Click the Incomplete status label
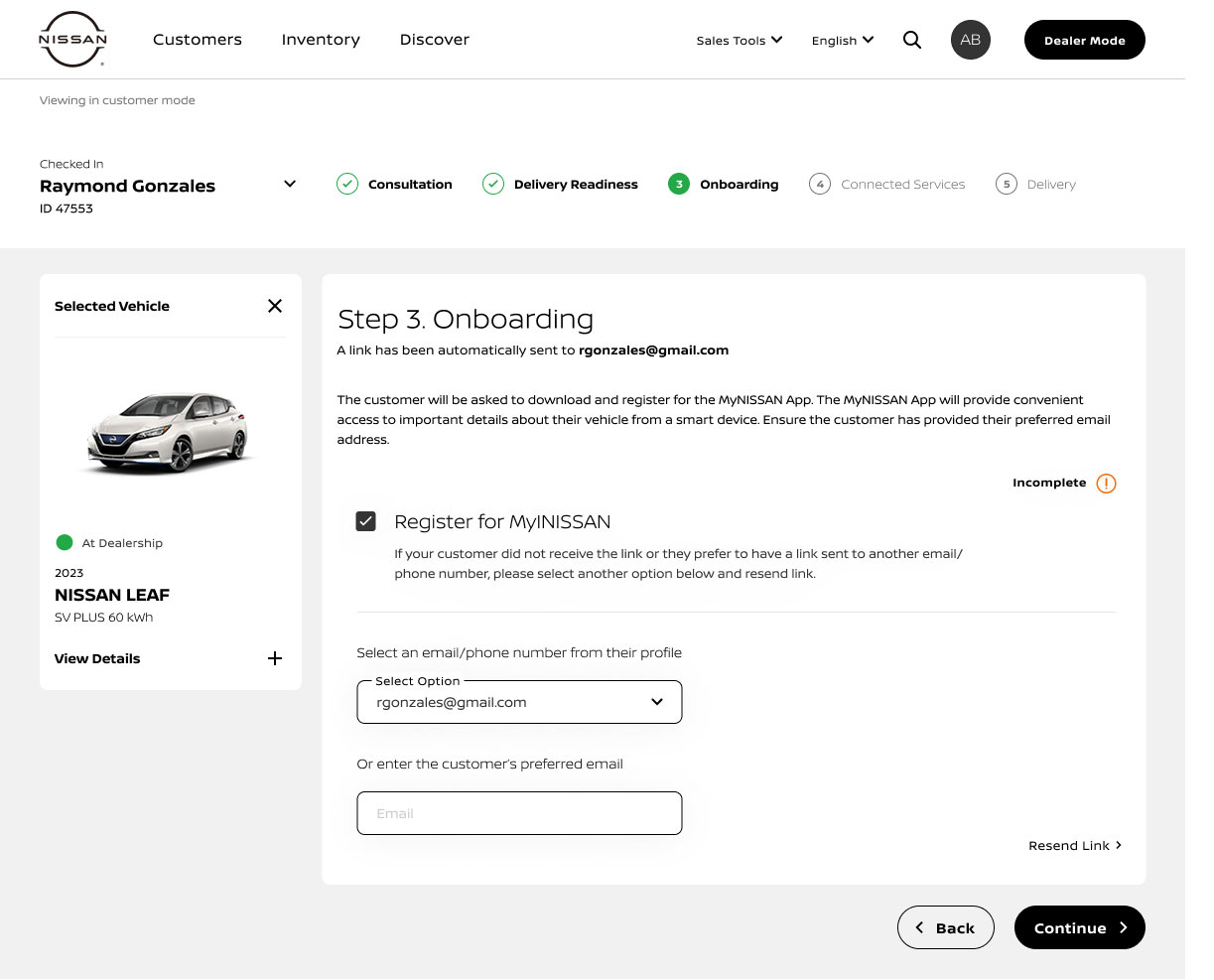The image size is (1214, 980). (x=1049, y=483)
